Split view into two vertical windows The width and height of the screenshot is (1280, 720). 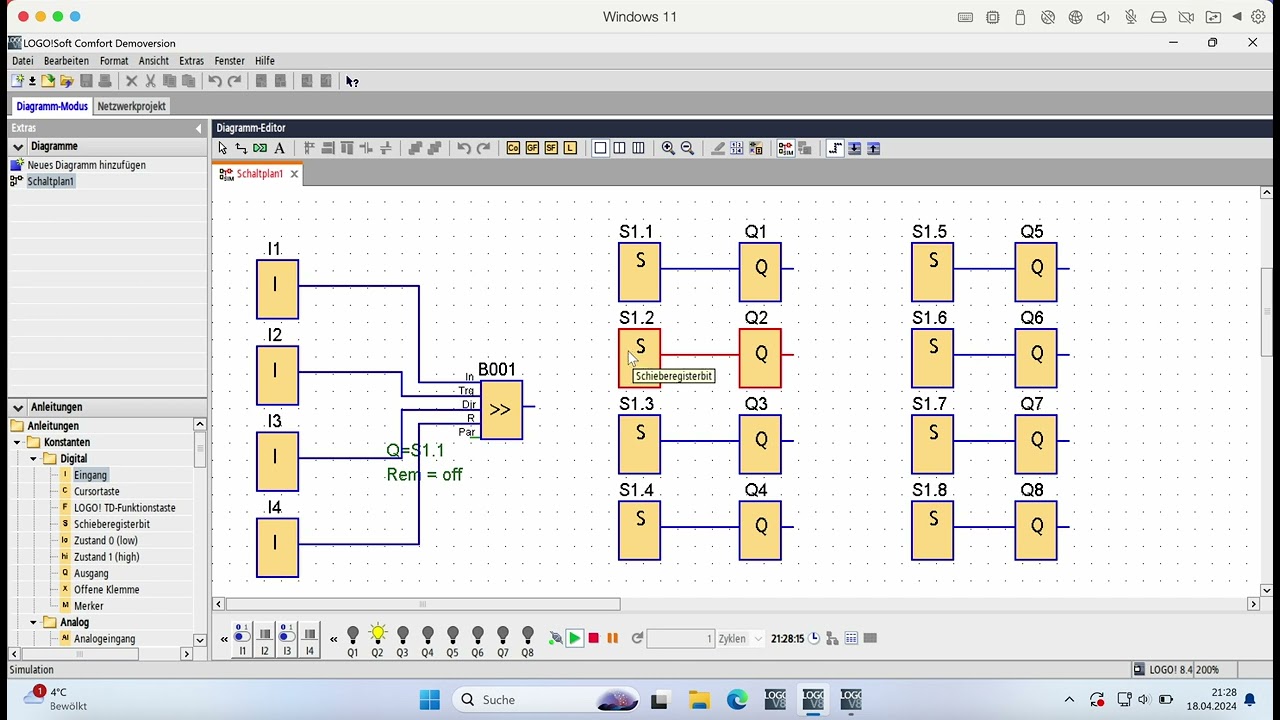pos(619,148)
